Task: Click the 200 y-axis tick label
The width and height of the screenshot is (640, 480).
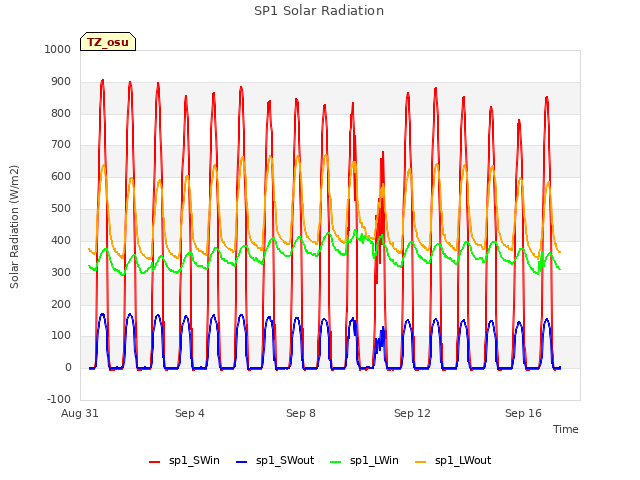Action: pyautogui.click(x=61, y=304)
